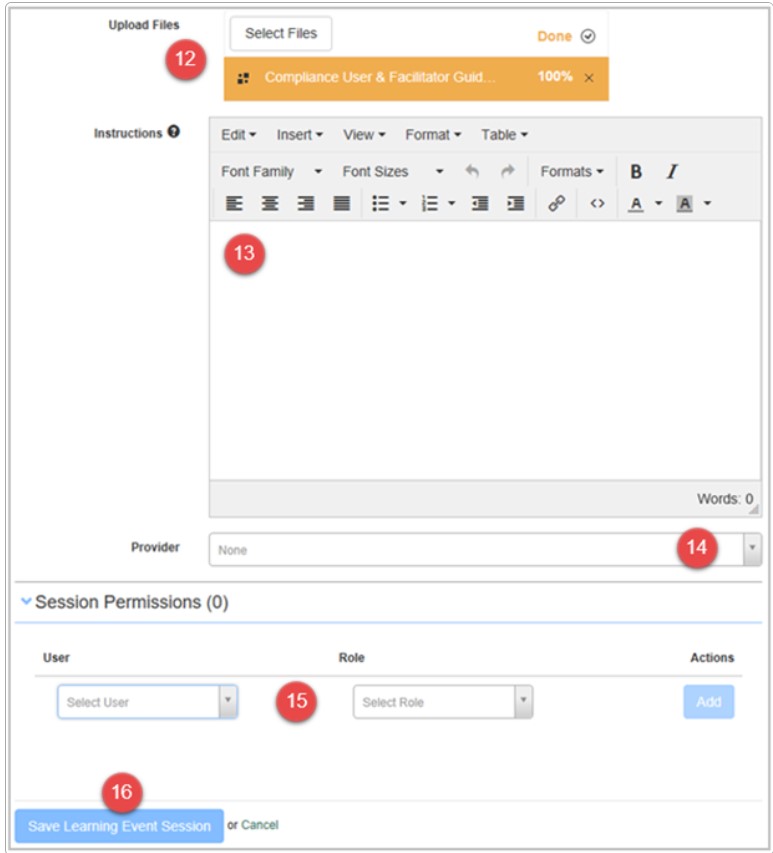Click the increase indent icon
The width and height of the screenshot is (773, 853).
pos(516,203)
